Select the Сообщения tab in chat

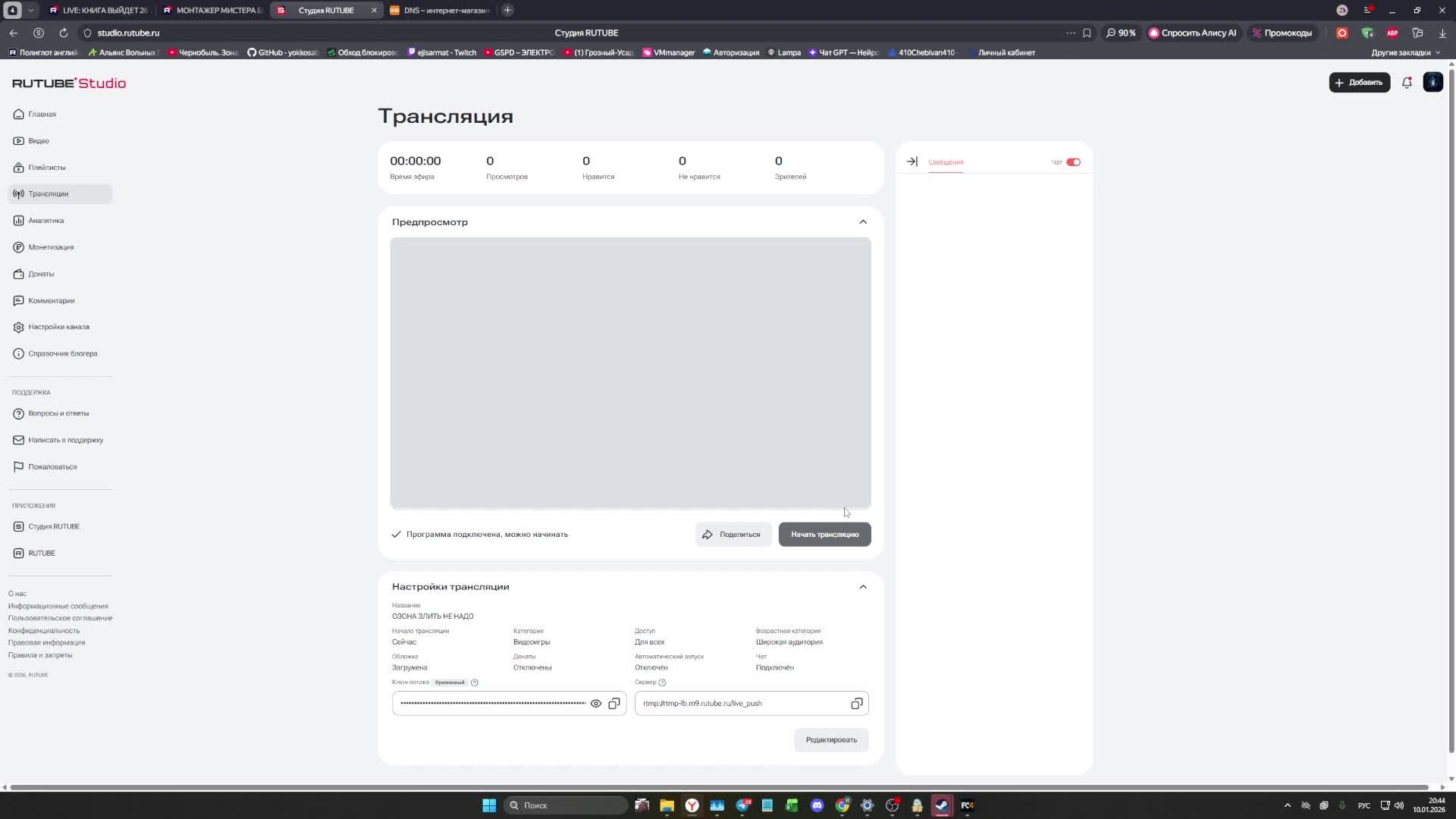click(x=946, y=162)
